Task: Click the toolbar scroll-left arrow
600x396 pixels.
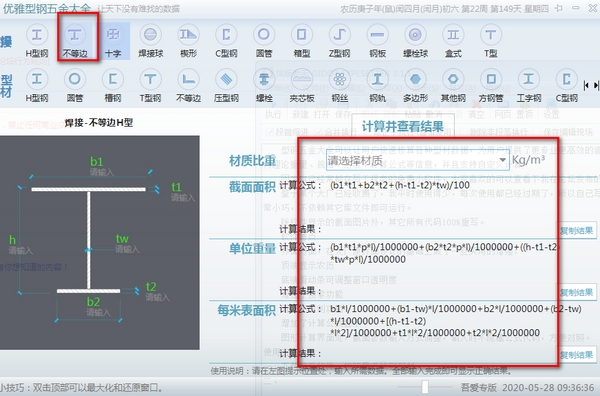Action: pos(586,86)
